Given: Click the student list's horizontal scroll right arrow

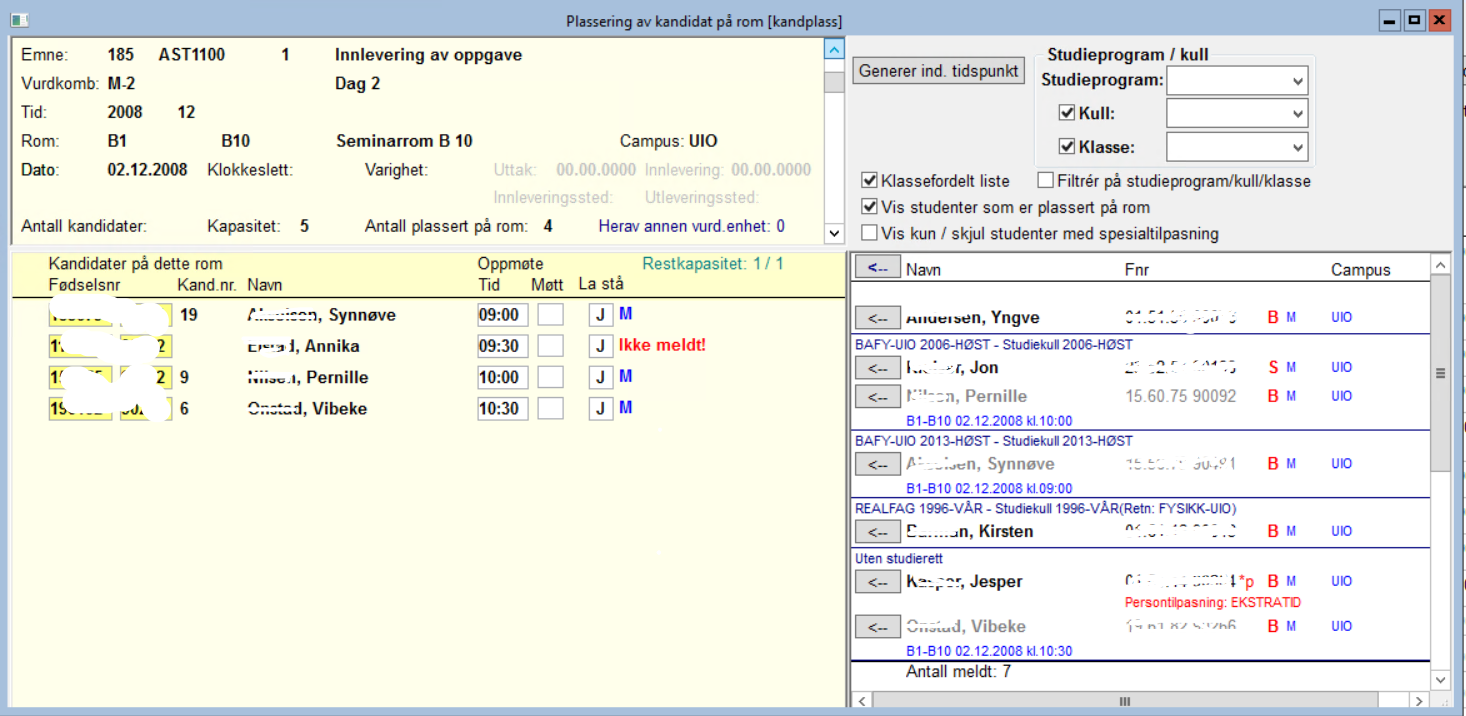Looking at the screenshot, I should click(x=1418, y=701).
